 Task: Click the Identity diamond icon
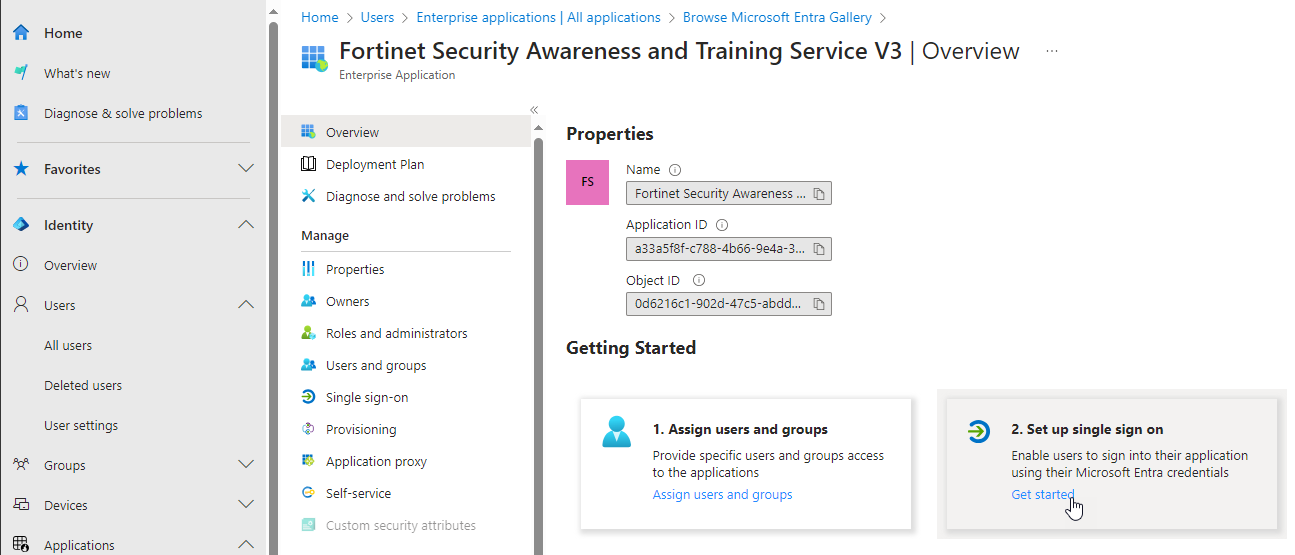click(x=21, y=225)
